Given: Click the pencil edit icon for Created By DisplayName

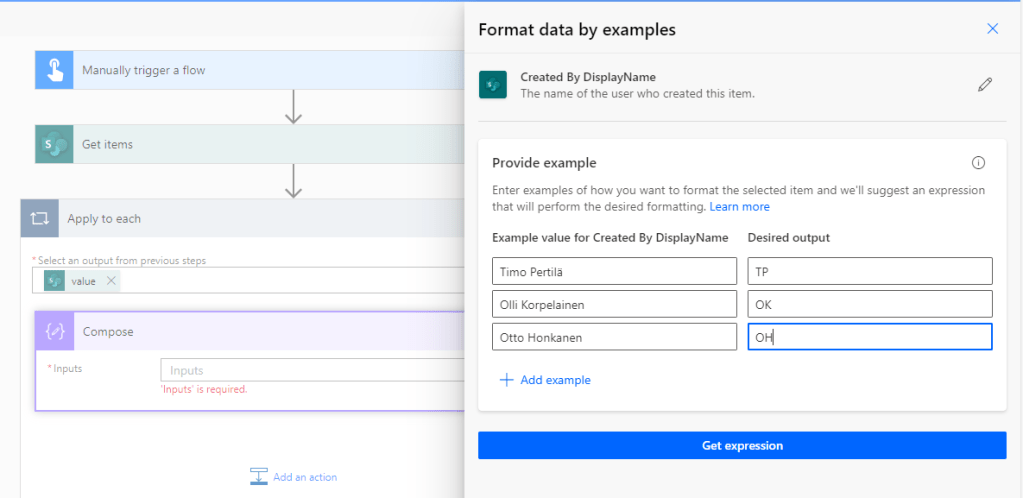Looking at the screenshot, I should tap(985, 85).
